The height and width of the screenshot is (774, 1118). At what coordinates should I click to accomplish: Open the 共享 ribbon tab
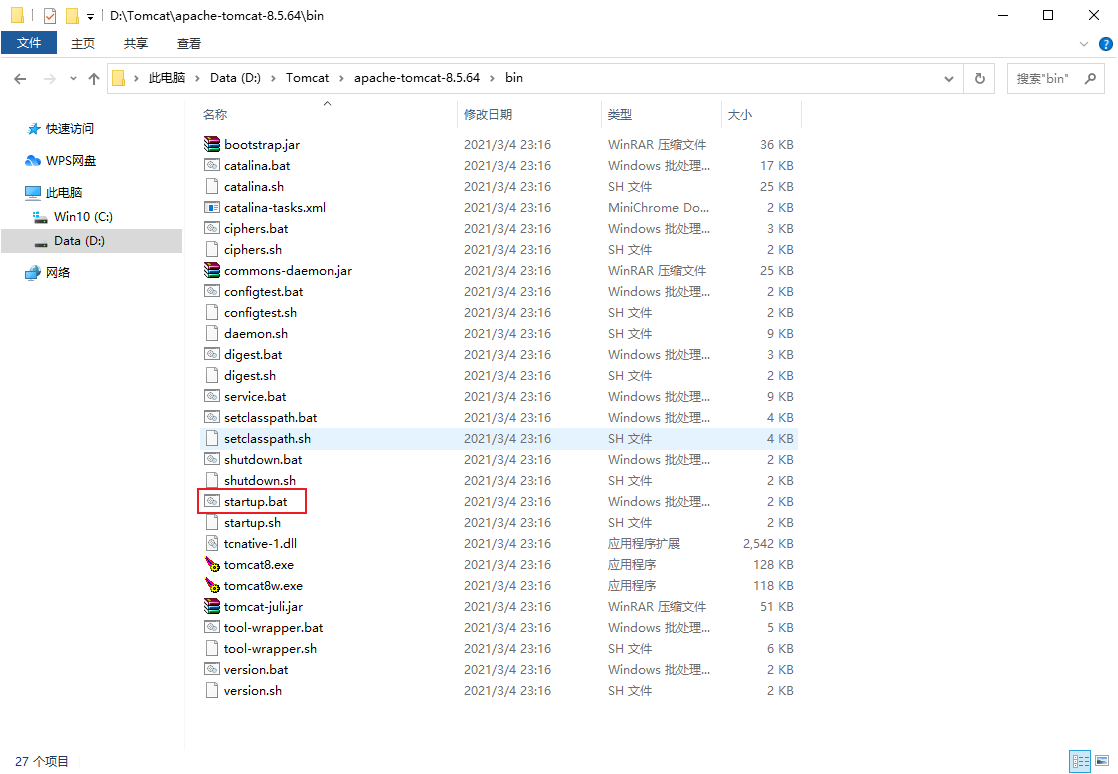[135, 43]
